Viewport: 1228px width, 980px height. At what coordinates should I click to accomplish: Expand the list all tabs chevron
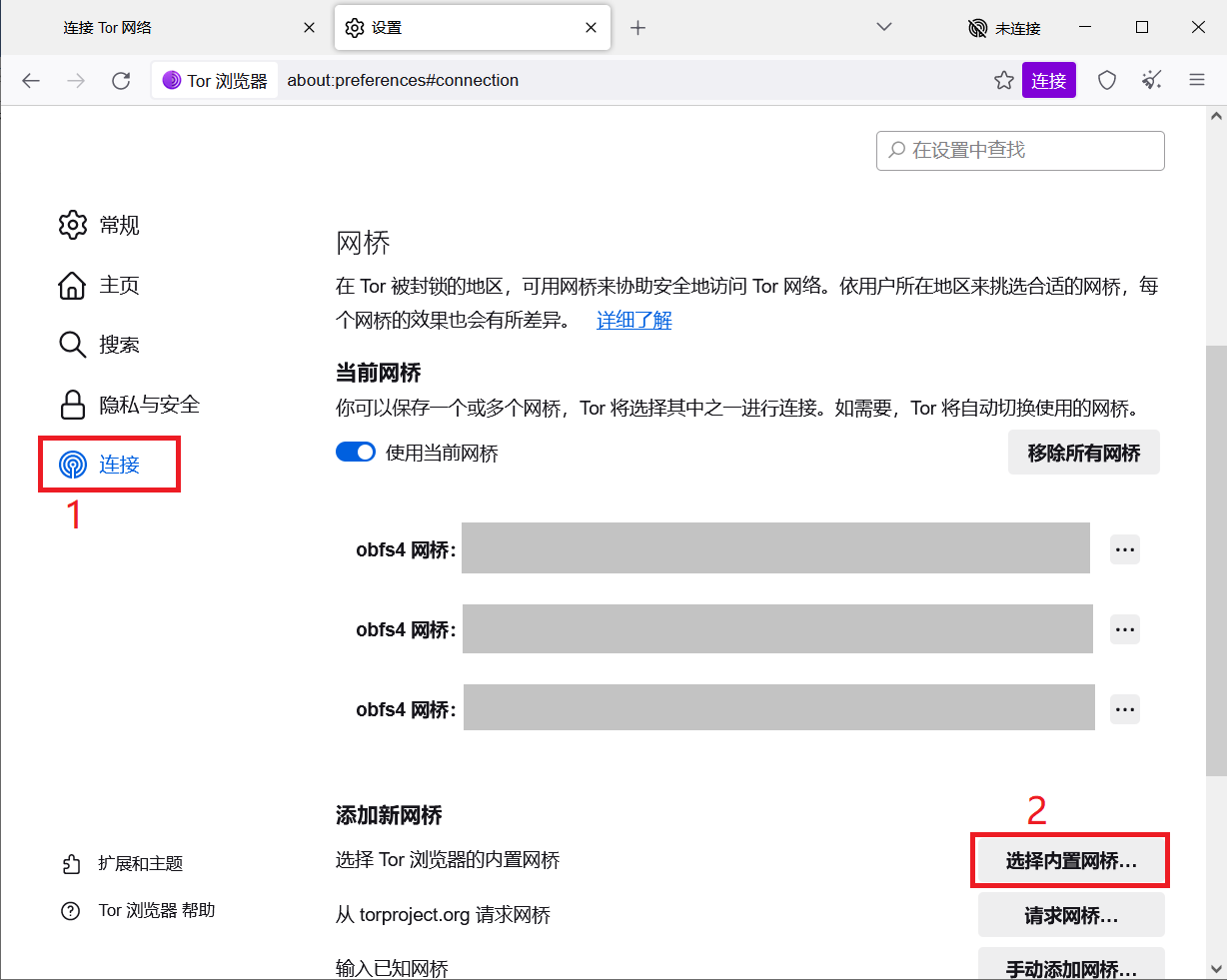click(x=884, y=27)
